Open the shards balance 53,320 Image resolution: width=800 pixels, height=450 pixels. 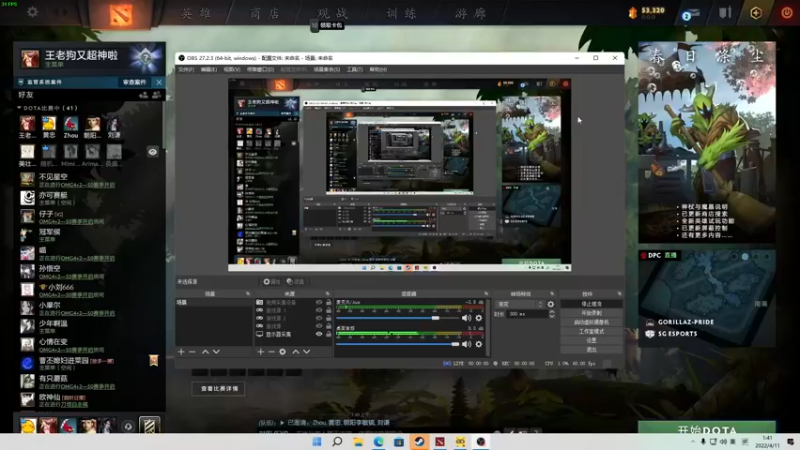pyautogui.click(x=646, y=12)
